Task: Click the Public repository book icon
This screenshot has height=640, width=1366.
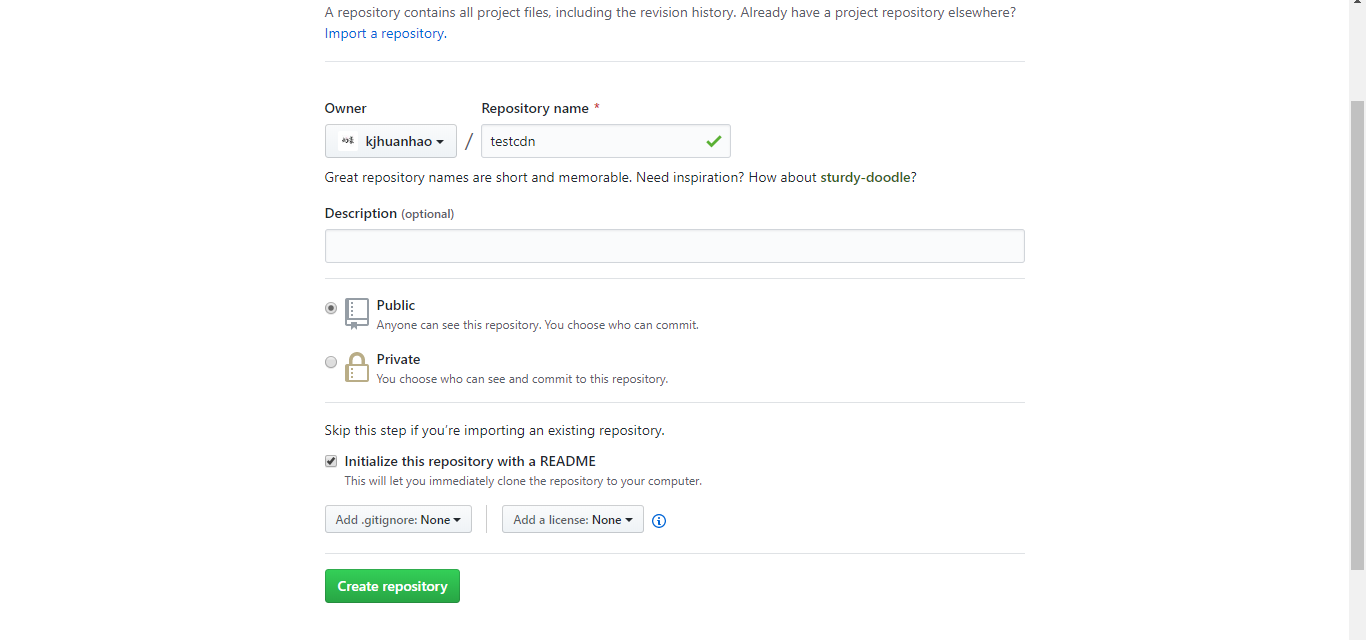Action: [x=357, y=313]
